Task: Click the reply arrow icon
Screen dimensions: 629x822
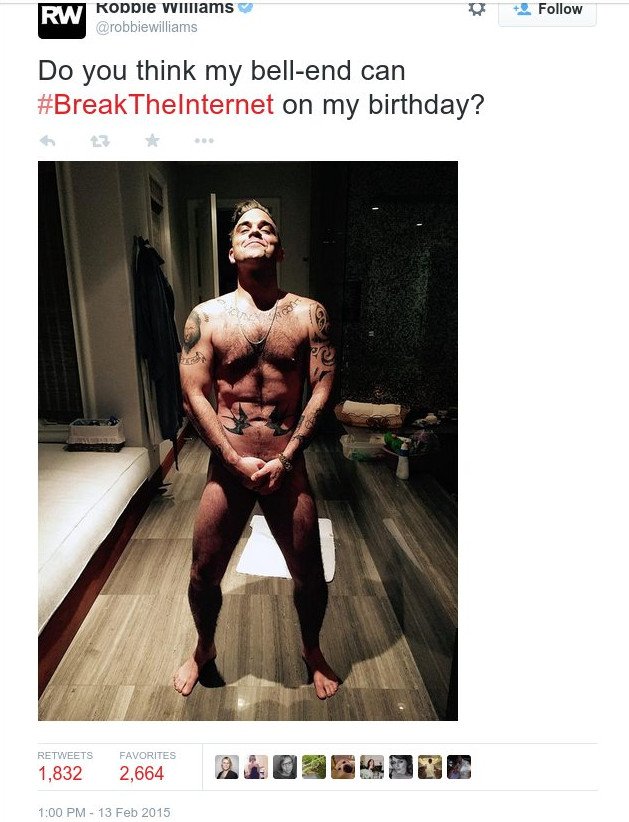Action: [48, 140]
